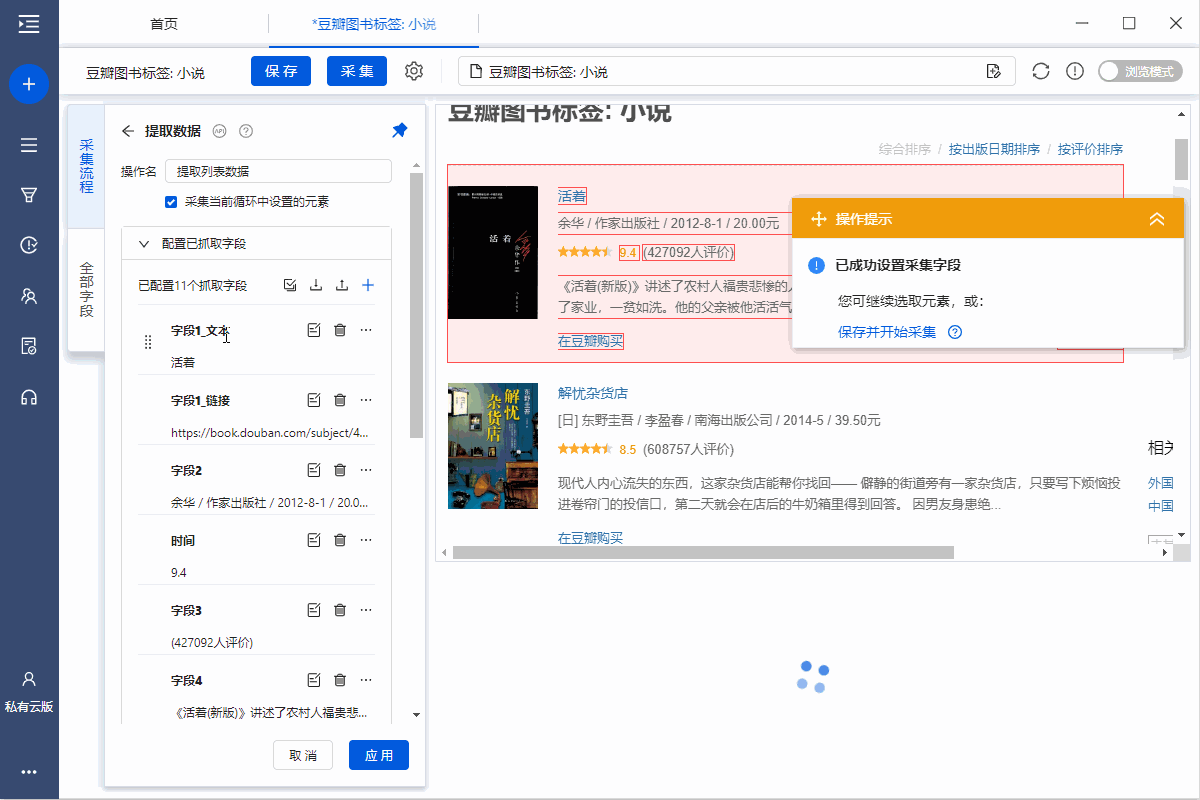Image resolution: width=1200 pixels, height=800 pixels.
Task: Click the 应用 button
Action: (x=379, y=755)
